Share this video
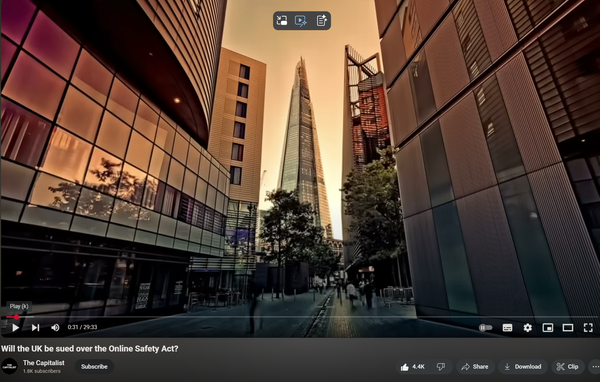Screen dimensions: 600x382 click(475, 367)
